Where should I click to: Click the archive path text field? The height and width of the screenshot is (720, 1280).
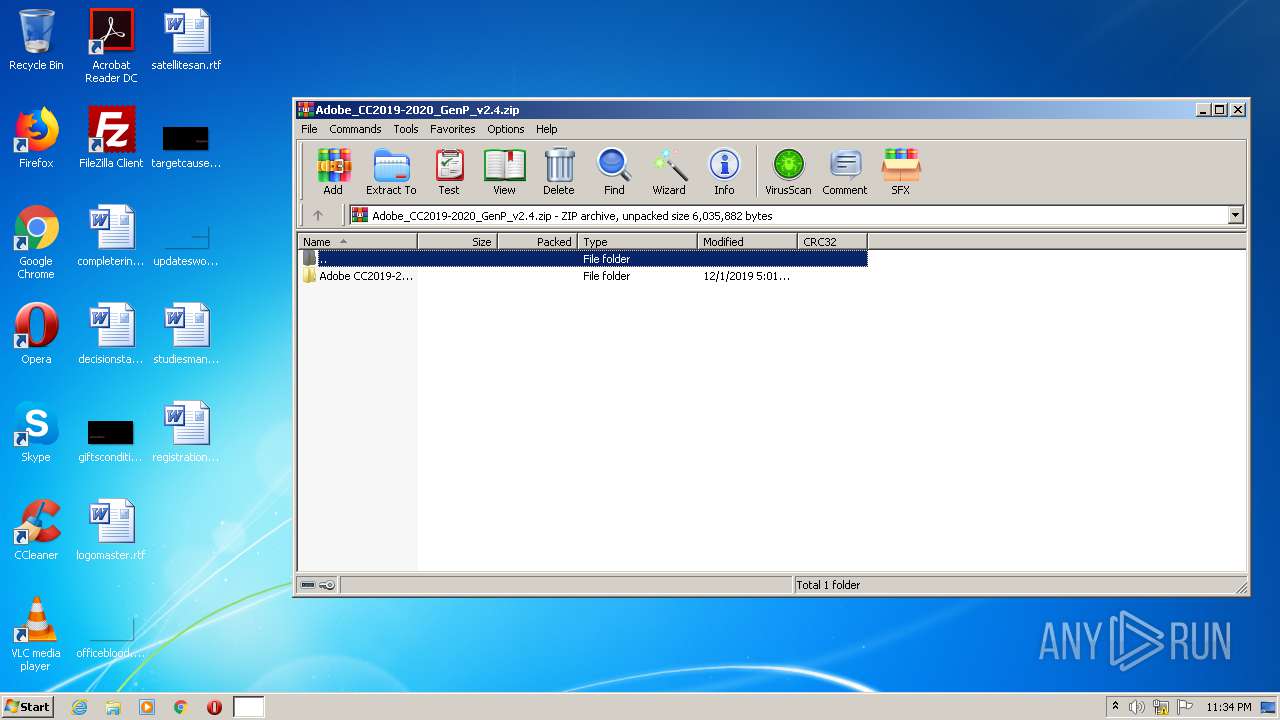(x=788, y=215)
